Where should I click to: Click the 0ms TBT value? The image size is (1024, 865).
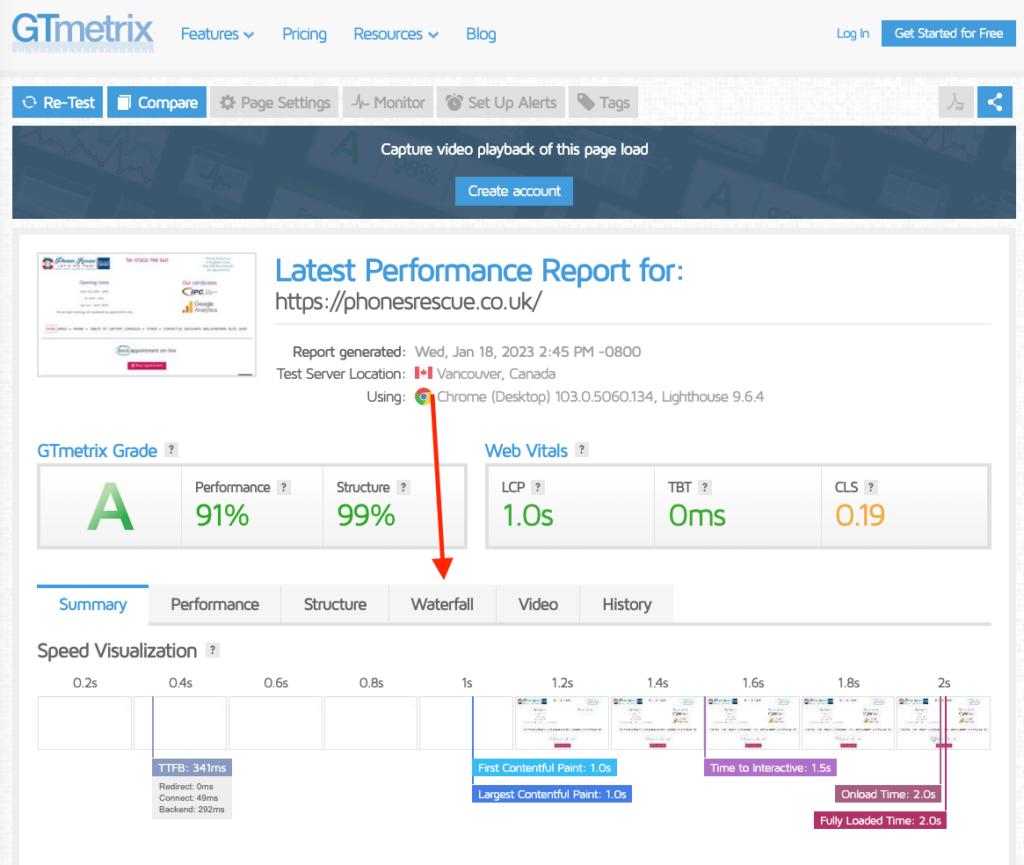click(x=697, y=516)
